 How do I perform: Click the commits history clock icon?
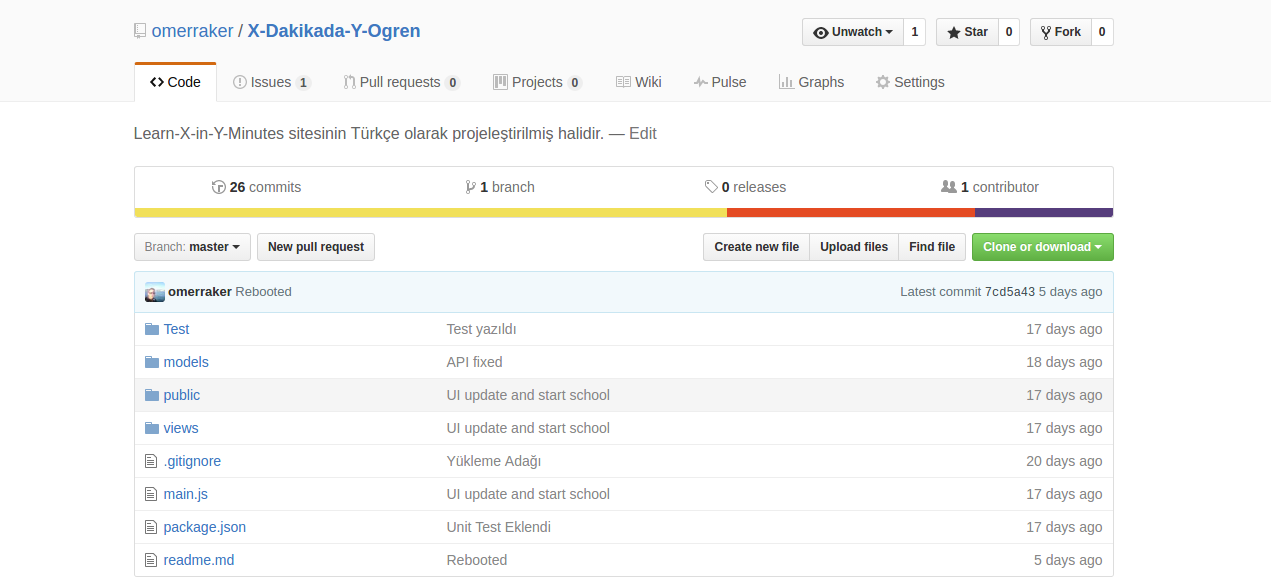coord(219,187)
